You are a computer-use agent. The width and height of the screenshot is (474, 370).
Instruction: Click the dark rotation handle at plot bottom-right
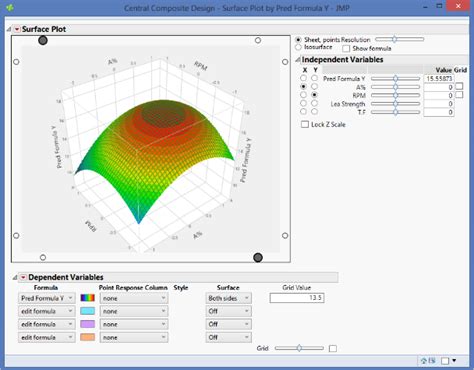tap(258, 257)
